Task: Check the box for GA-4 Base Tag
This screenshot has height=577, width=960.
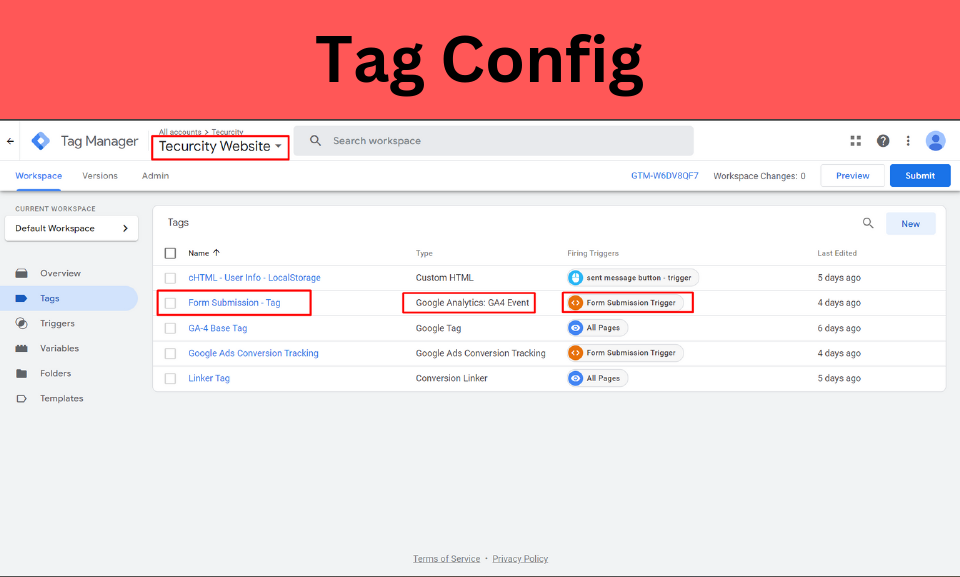Action: tap(170, 328)
